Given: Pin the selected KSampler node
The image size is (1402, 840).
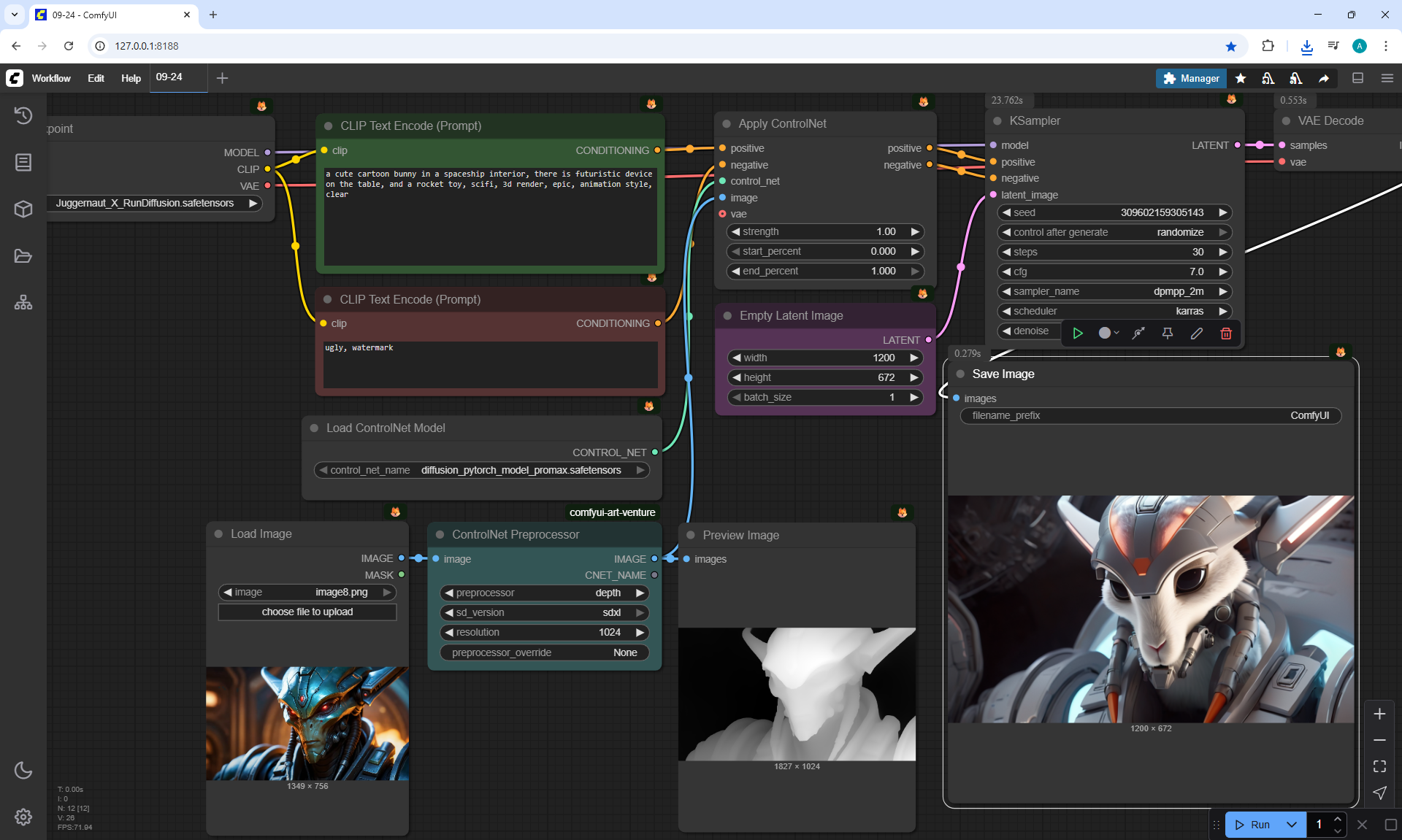Looking at the screenshot, I should pyautogui.click(x=1168, y=334).
